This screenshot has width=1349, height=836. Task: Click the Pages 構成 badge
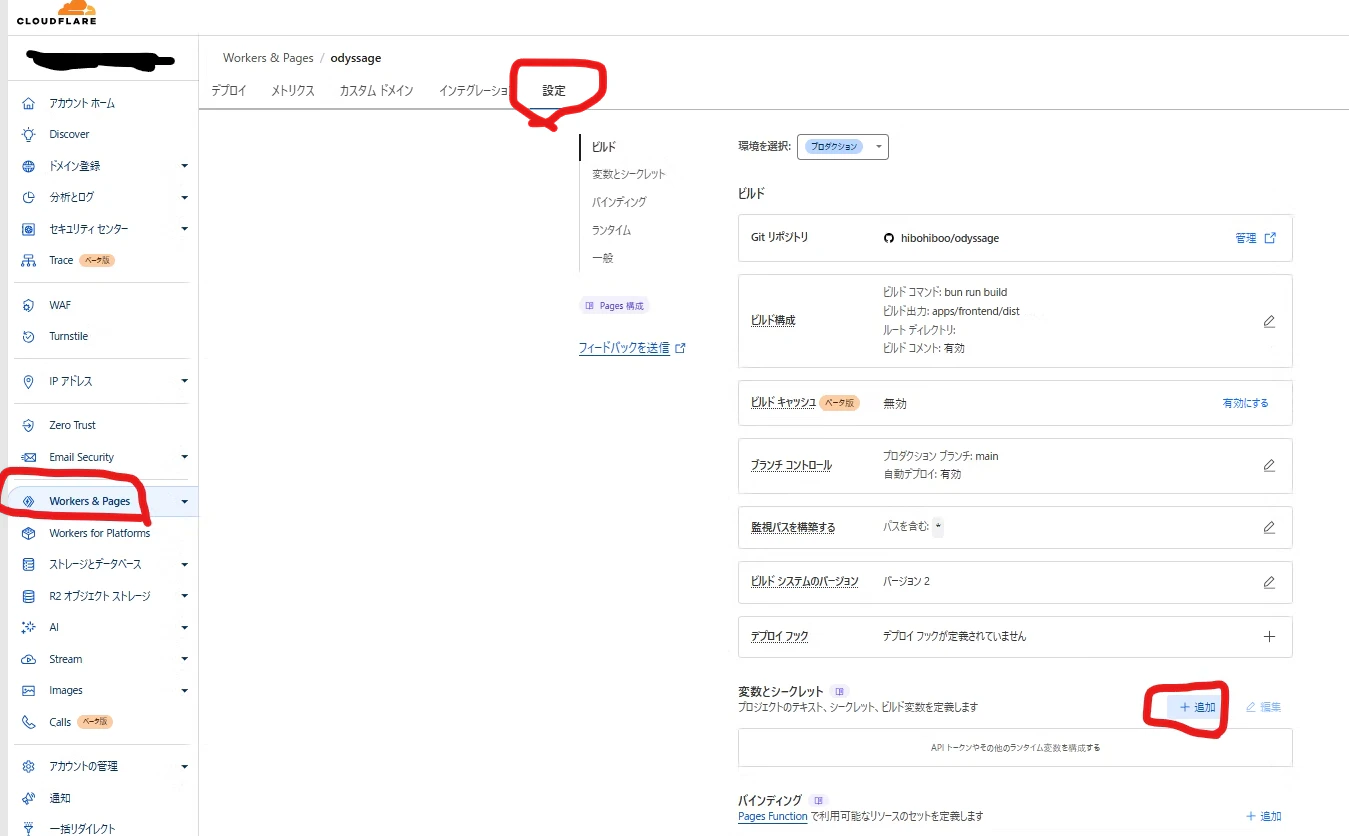[x=614, y=306]
